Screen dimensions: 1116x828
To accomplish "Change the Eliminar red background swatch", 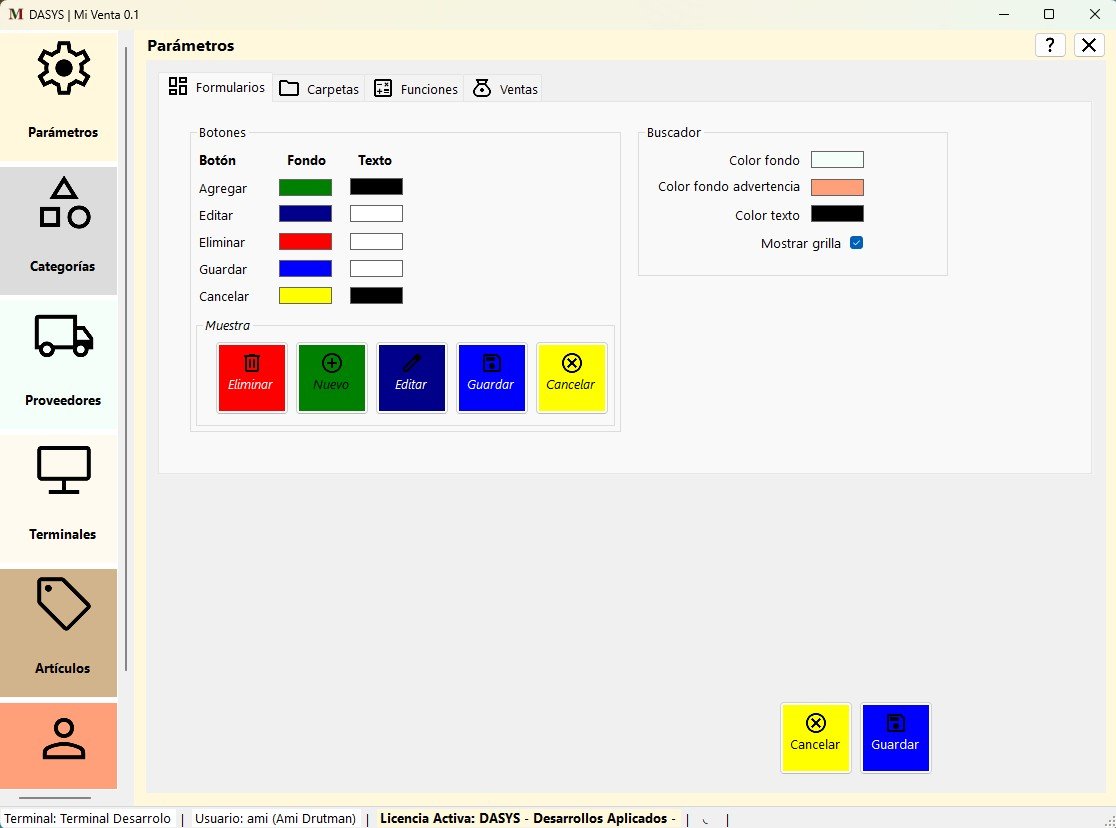I will click(305, 242).
